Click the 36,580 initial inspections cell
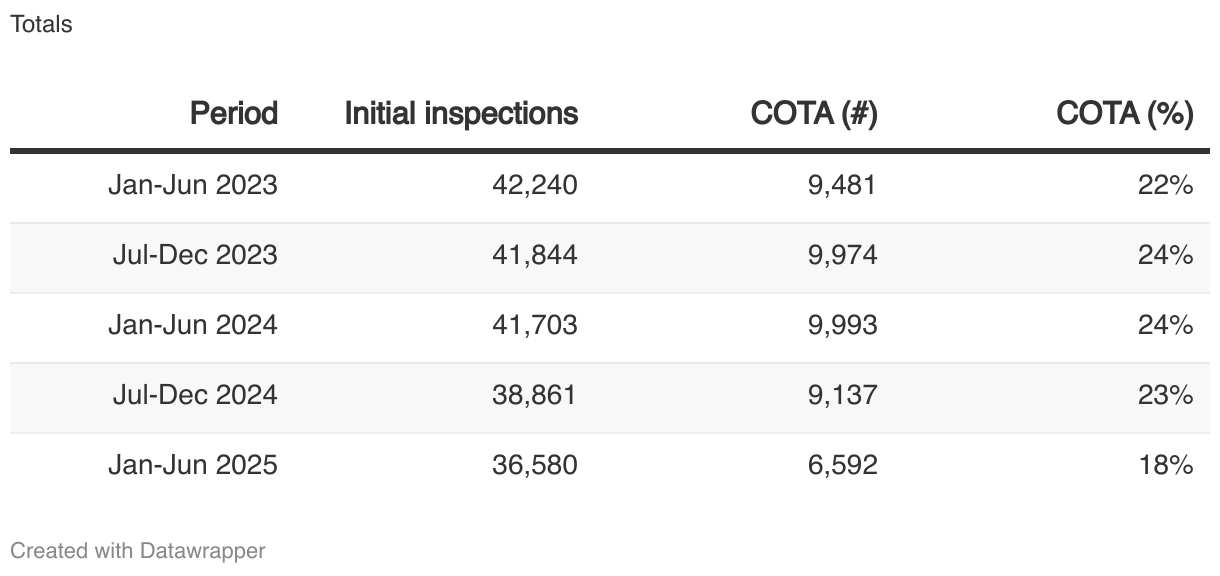1220x576 pixels. point(535,466)
